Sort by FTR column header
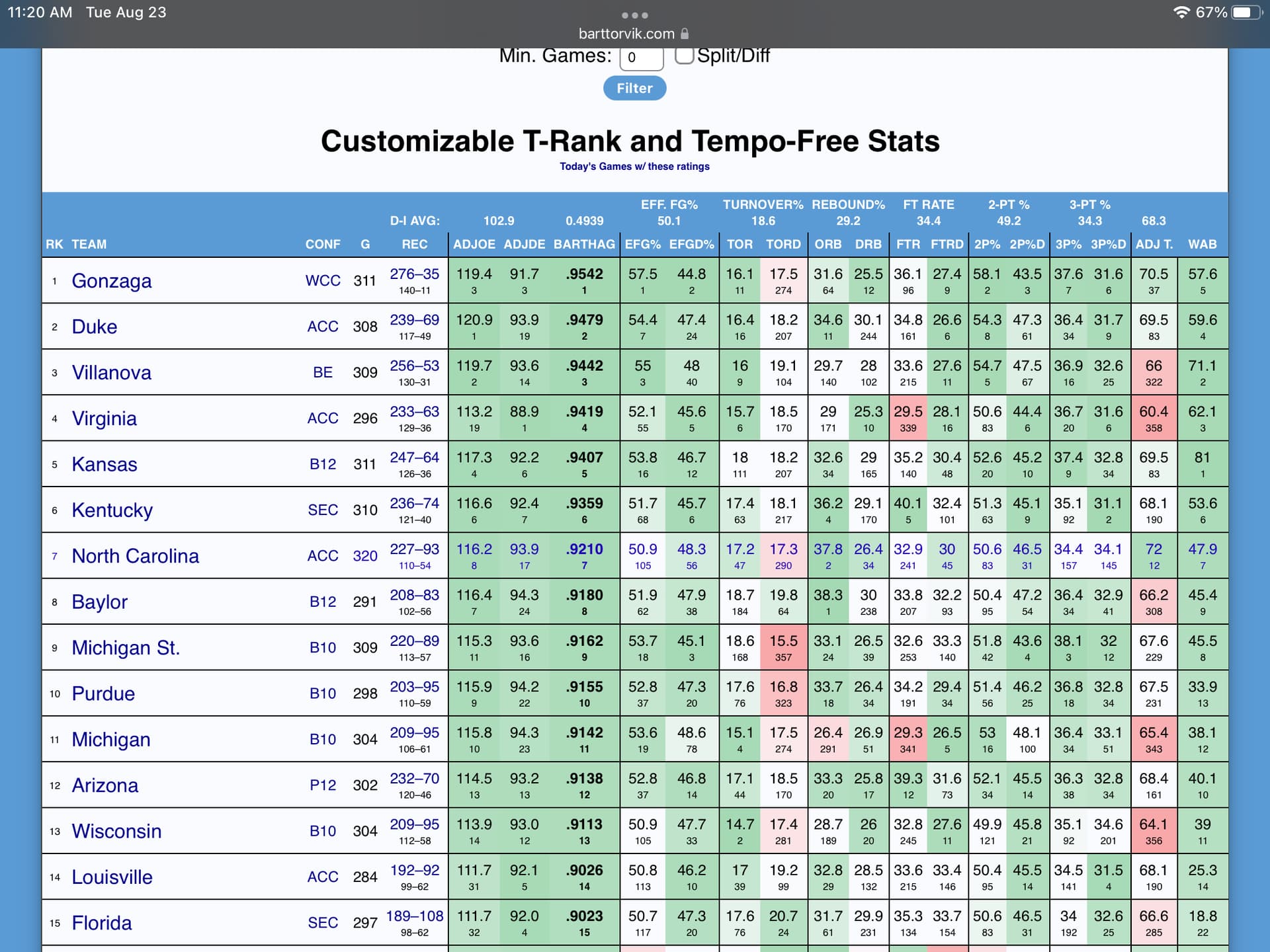1270x952 pixels. click(x=908, y=245)
